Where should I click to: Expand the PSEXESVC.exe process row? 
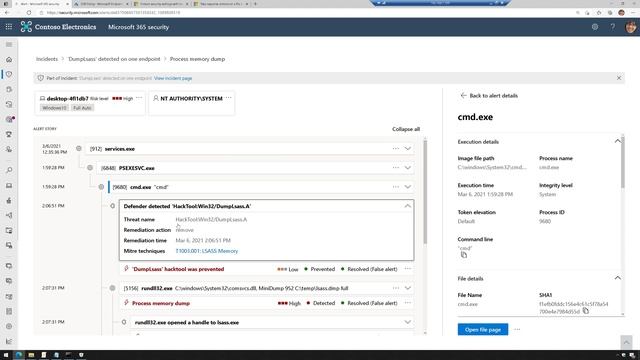[408, 168]
